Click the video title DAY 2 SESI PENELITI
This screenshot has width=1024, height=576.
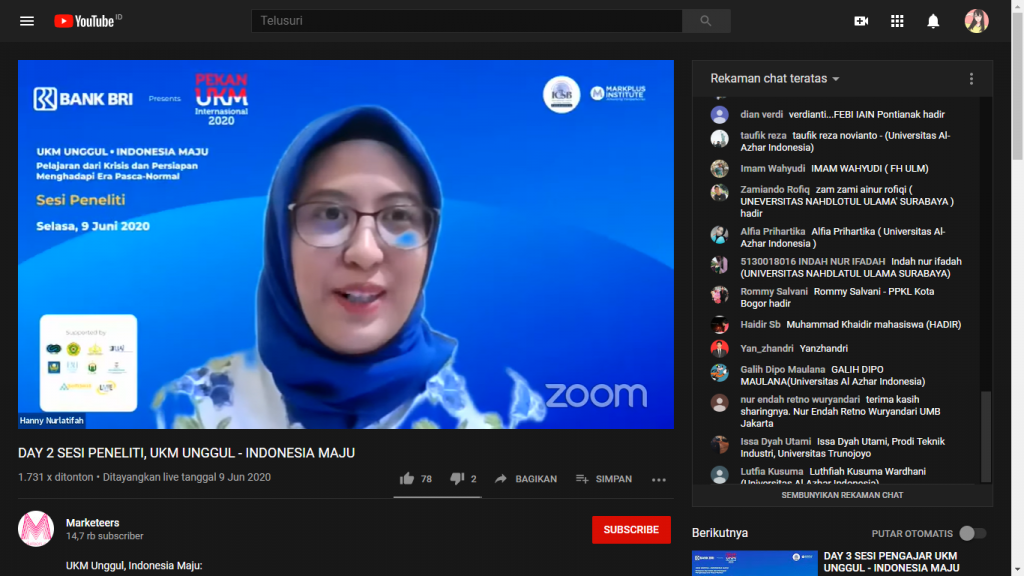(x=187, y=453)
